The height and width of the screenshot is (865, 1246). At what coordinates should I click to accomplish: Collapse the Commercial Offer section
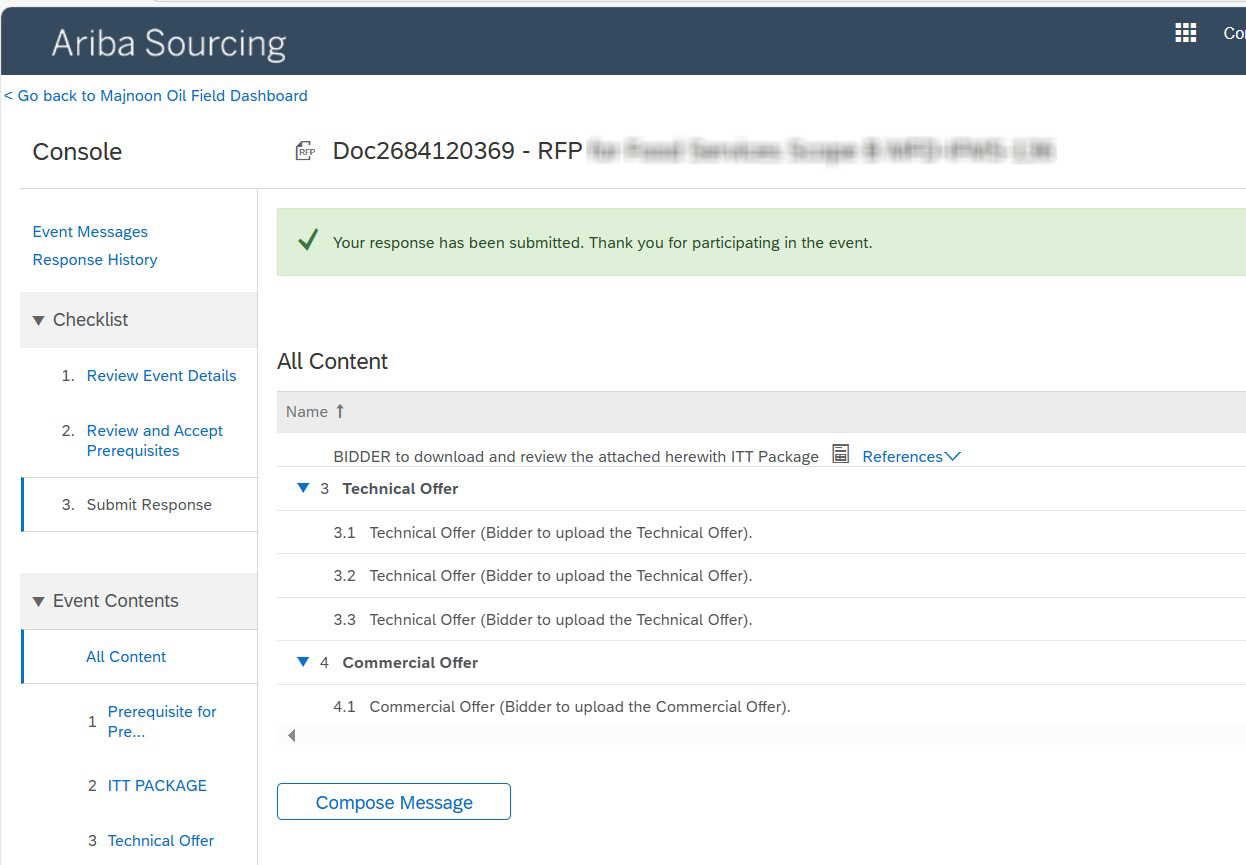point(303,662)
